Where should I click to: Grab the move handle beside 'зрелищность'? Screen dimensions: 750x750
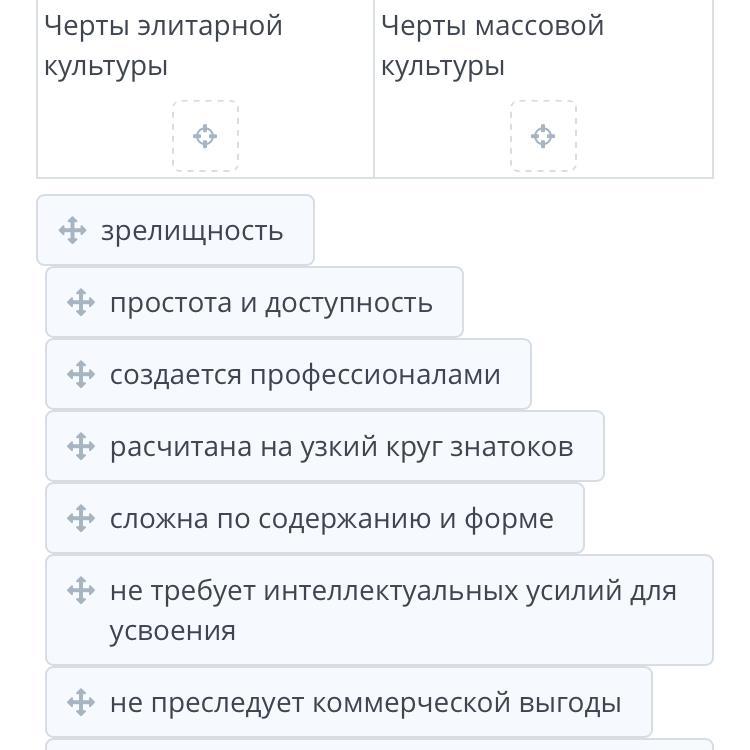tap(72, 231)
